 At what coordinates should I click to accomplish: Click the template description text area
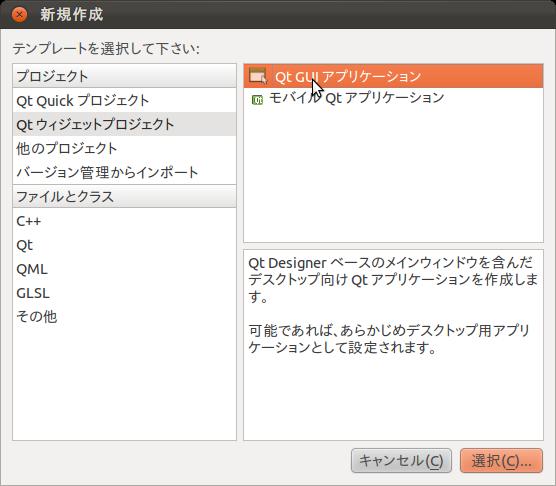click(x=393, y=345)
